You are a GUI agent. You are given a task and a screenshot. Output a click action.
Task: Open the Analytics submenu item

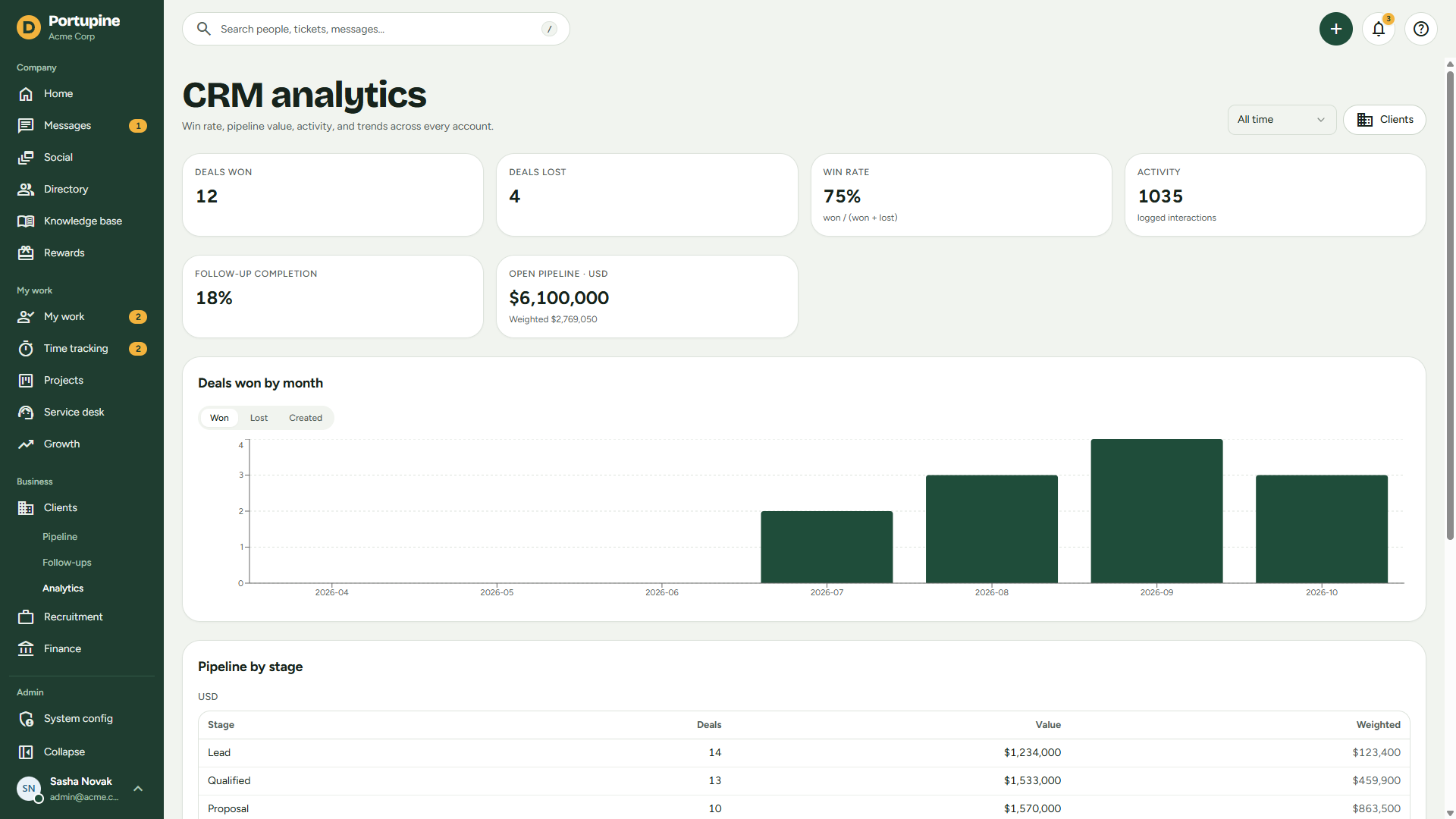point(63,588)
